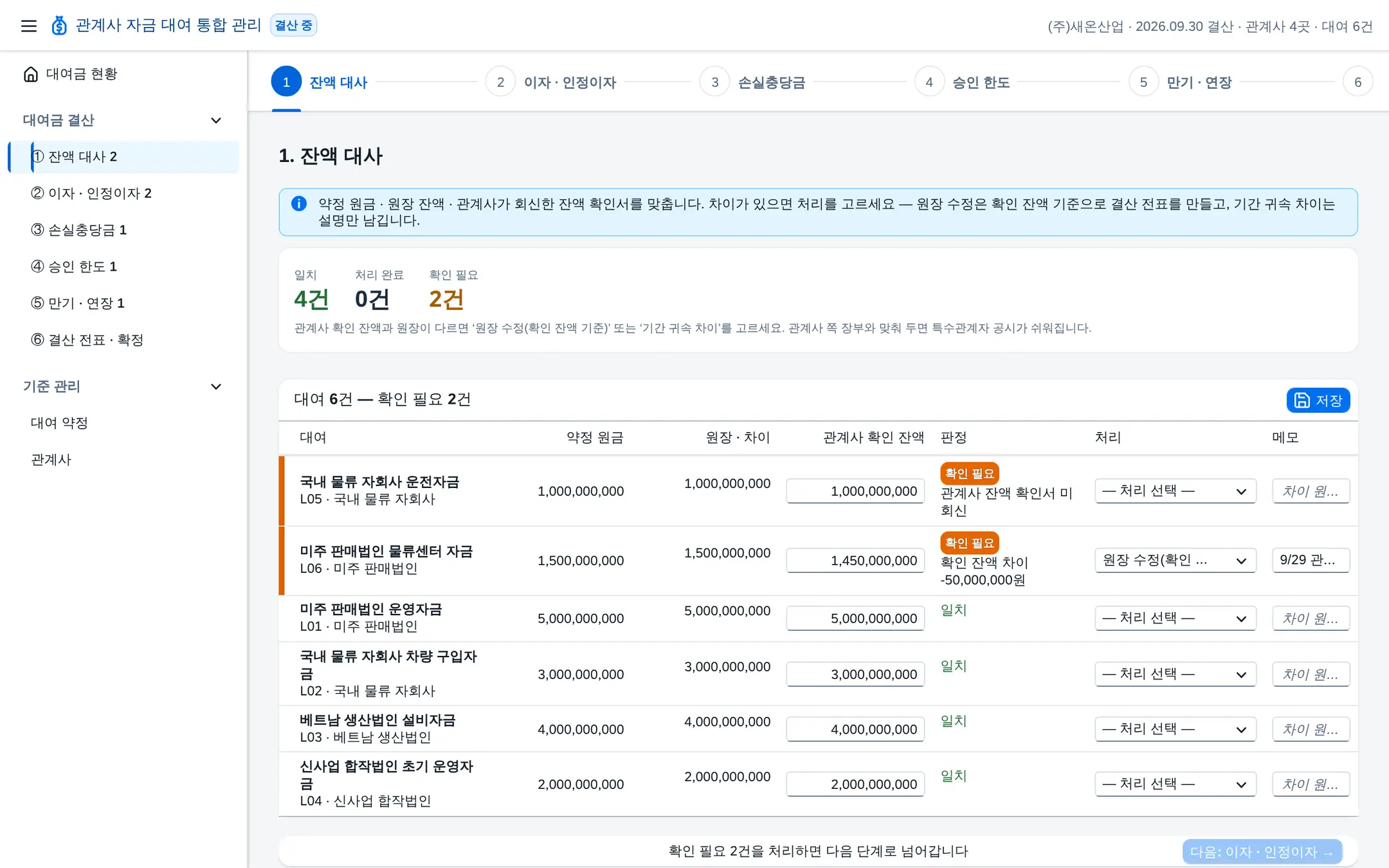Click the 결산 중 status badge

293,26
